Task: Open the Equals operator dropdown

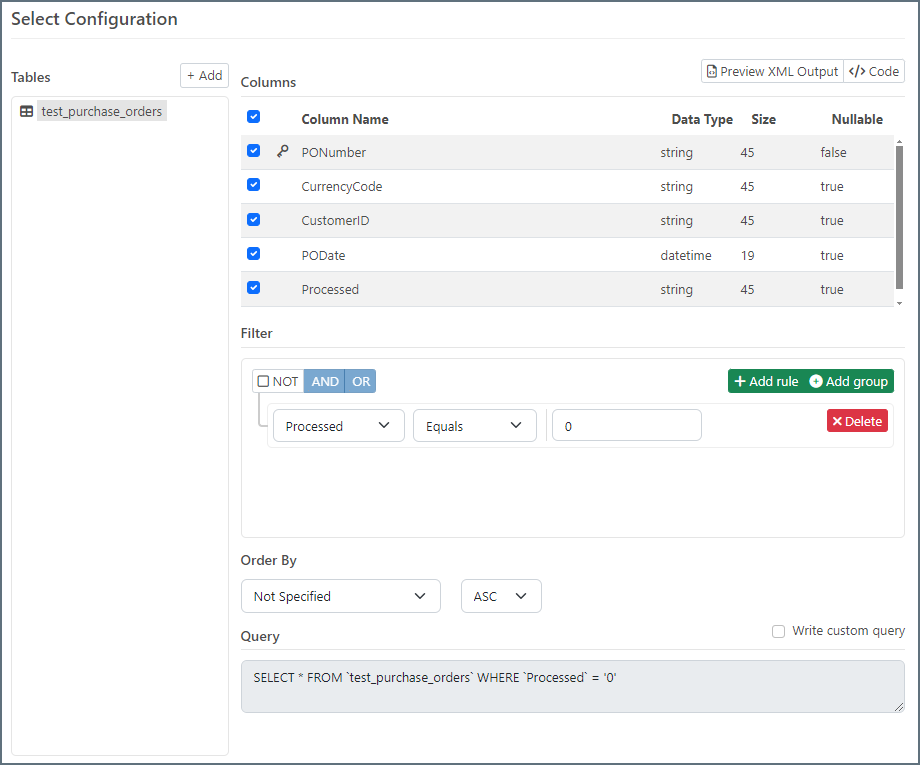Action: pyautogui.click(x=474, y=426)
